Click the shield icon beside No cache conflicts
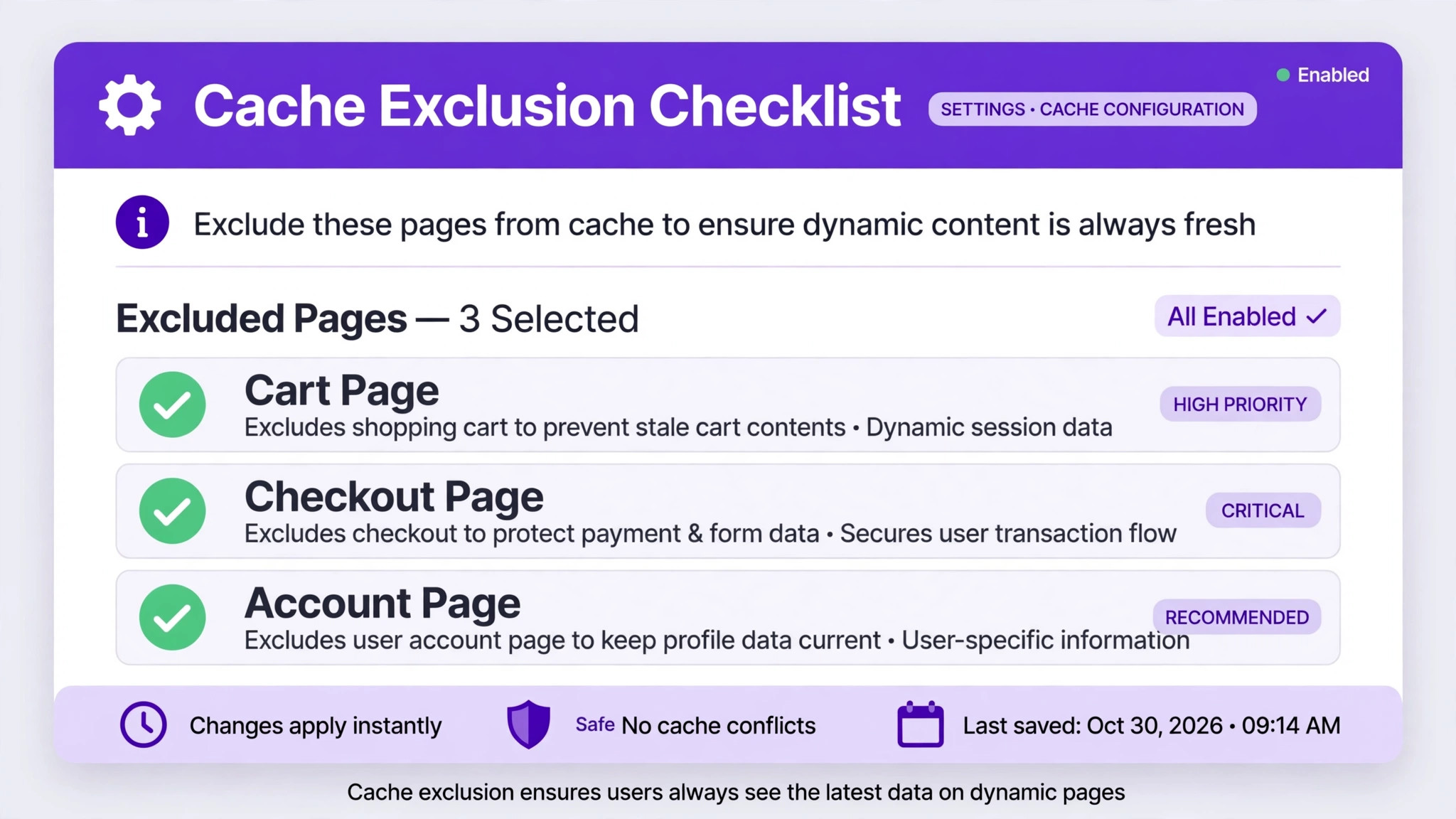Screen dimensions: 1456x819 [528, 724]
